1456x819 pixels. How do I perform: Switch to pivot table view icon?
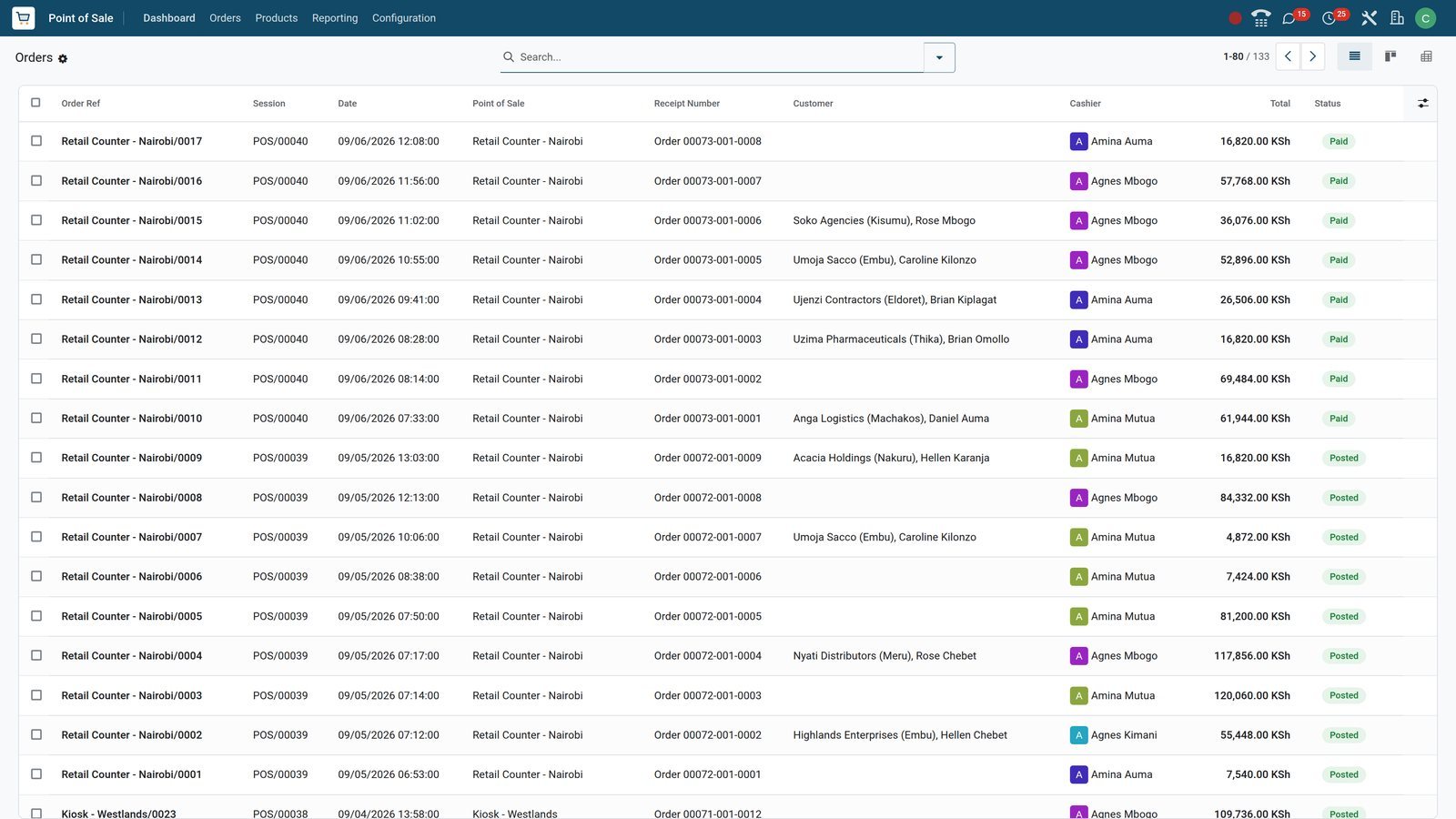[1426, 56]
